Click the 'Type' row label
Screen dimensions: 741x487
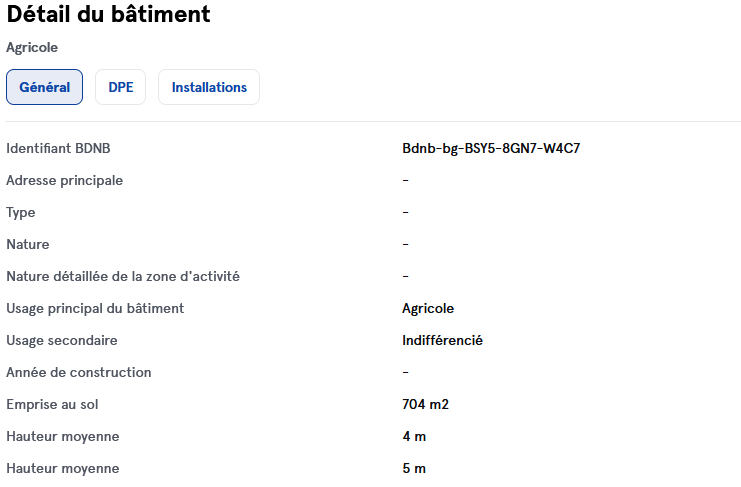tap(21, 213)
